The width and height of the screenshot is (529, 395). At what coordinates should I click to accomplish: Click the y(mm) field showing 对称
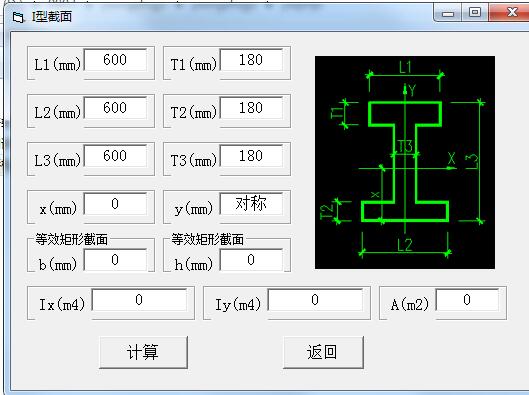pos(251,204)
